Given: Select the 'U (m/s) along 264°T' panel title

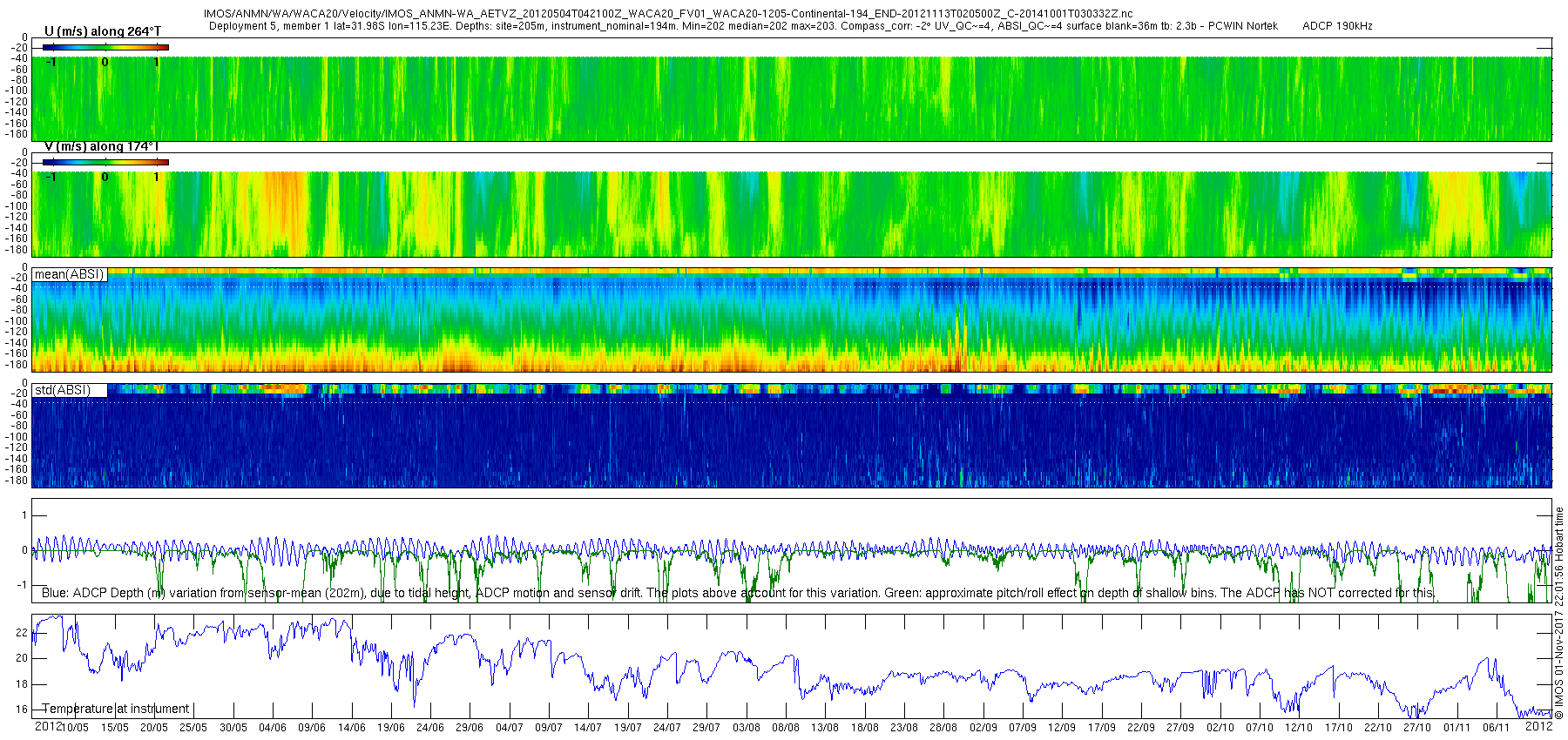Looking at the screenshot, I should pyautogui.click(x=103, y=31).
